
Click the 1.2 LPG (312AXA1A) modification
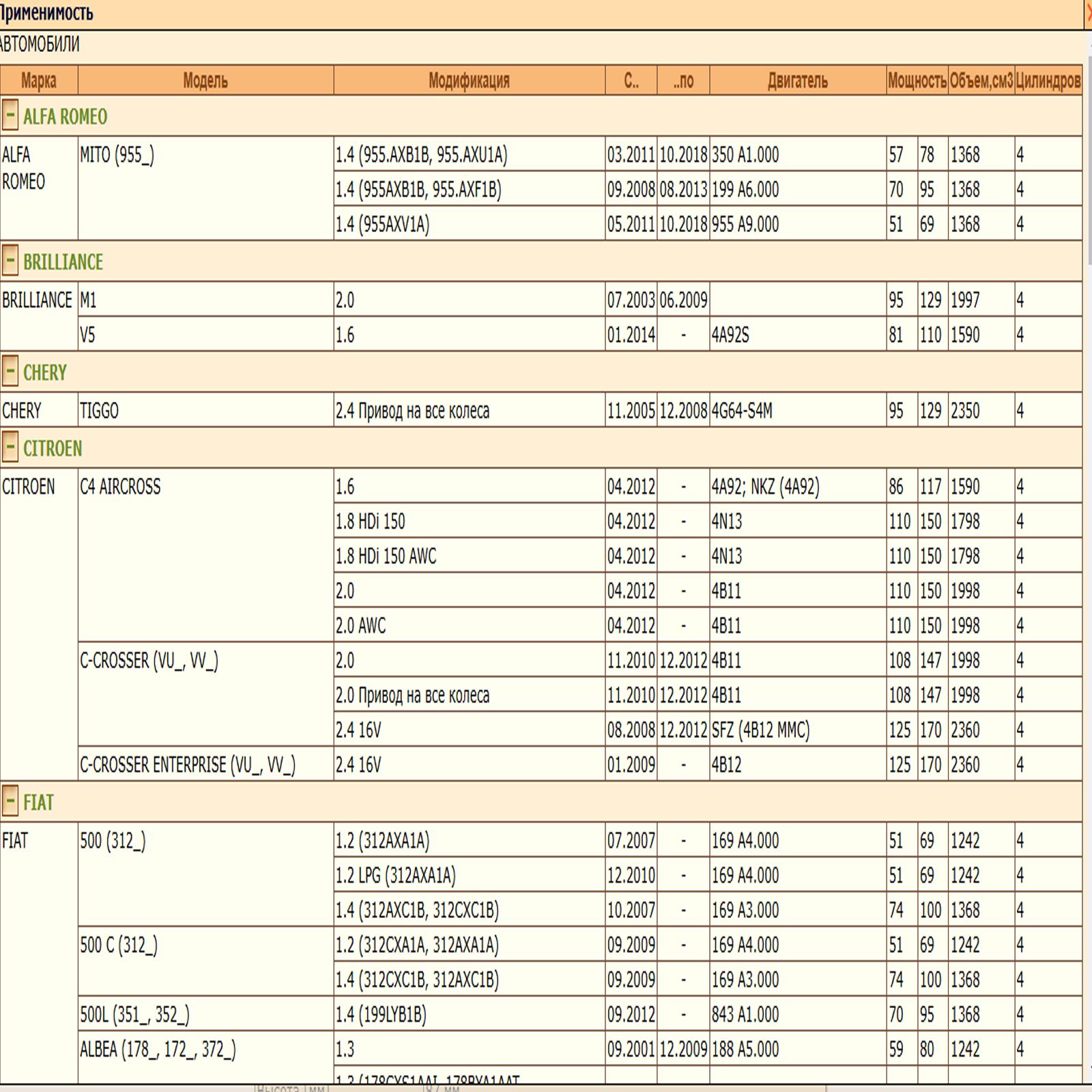coord(396,876)
